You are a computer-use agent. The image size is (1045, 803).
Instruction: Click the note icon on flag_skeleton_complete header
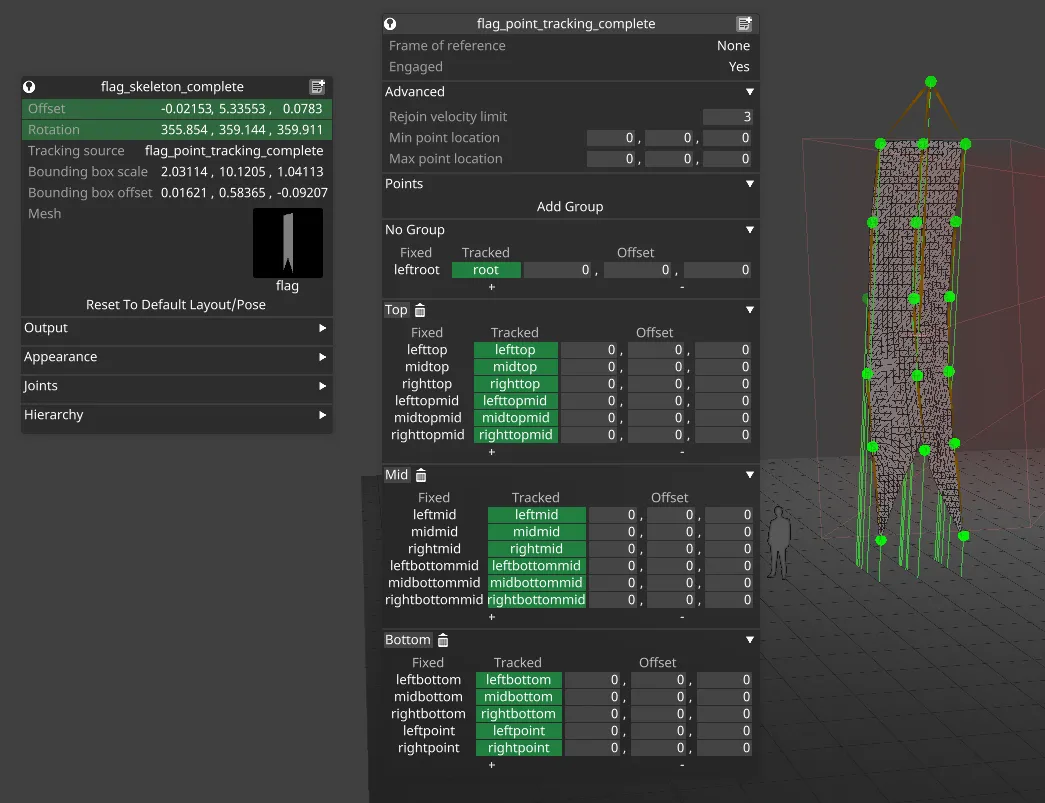point(318,87)
